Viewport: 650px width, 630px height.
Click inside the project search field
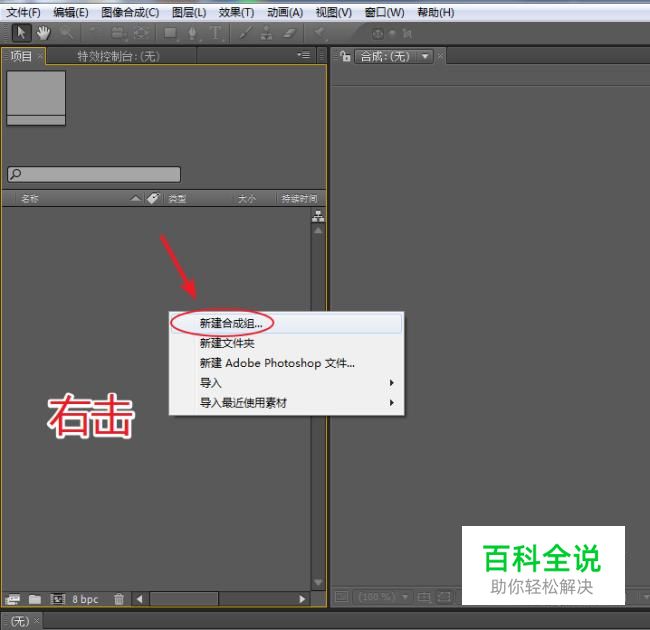pos(94,174)
